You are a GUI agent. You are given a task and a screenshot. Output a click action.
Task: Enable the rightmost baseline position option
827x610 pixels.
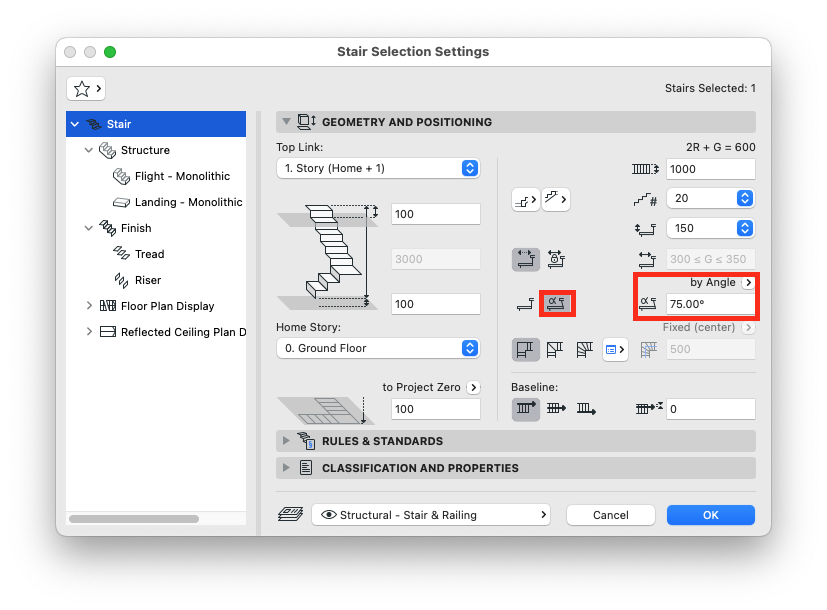pos(584,409)
